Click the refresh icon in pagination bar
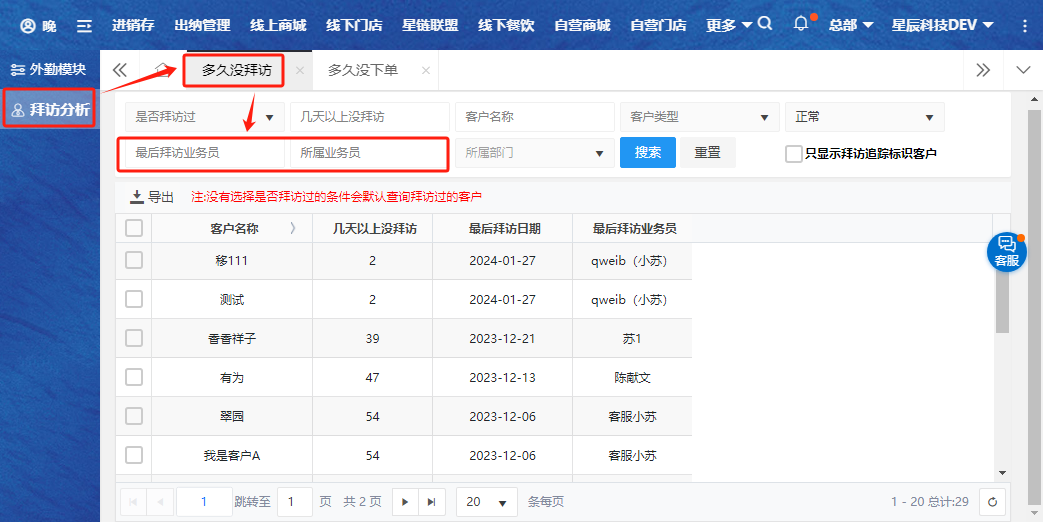The width and height of the screenshot is (1043, 522). pyautogui.click(x=992, y=502)
